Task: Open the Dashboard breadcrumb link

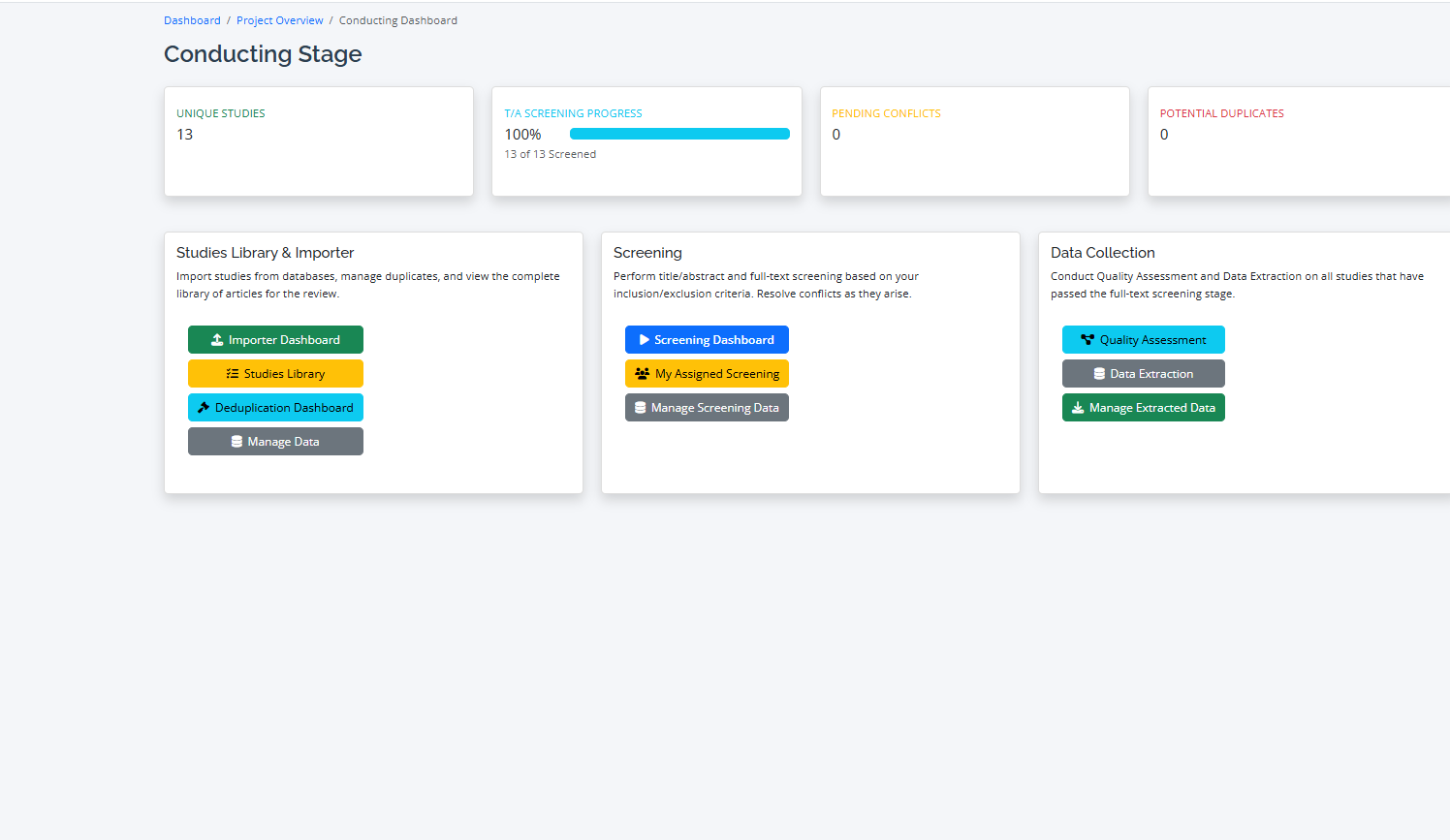Action: click(192, 20)
